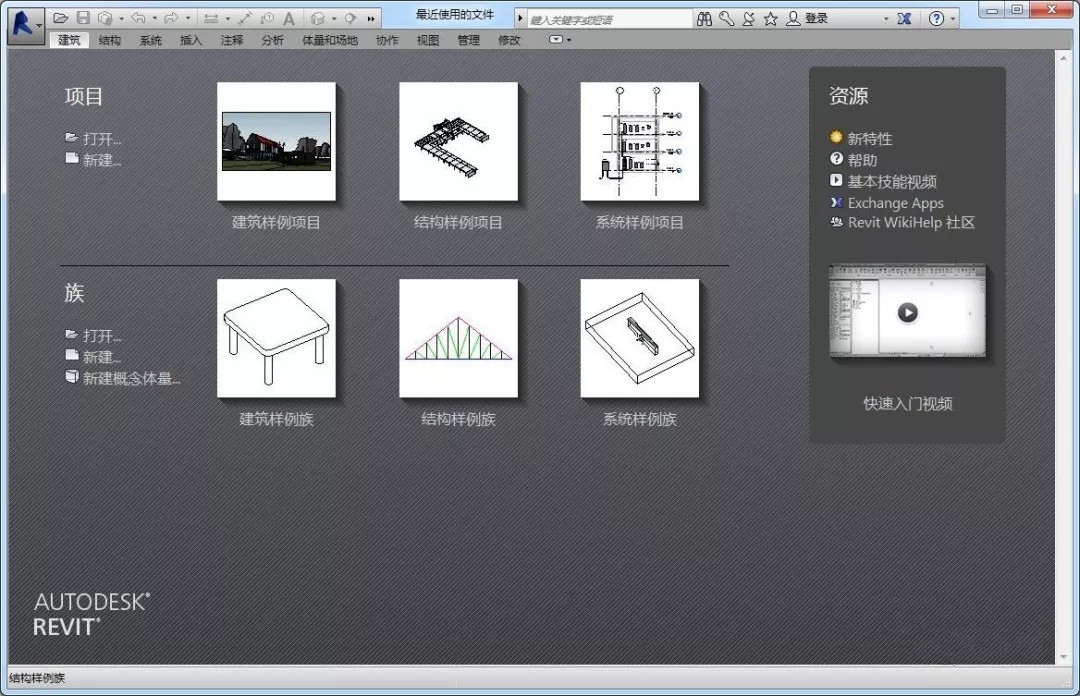
Task: Click the Synchronize with Central icon
Action: click(105, 18)
